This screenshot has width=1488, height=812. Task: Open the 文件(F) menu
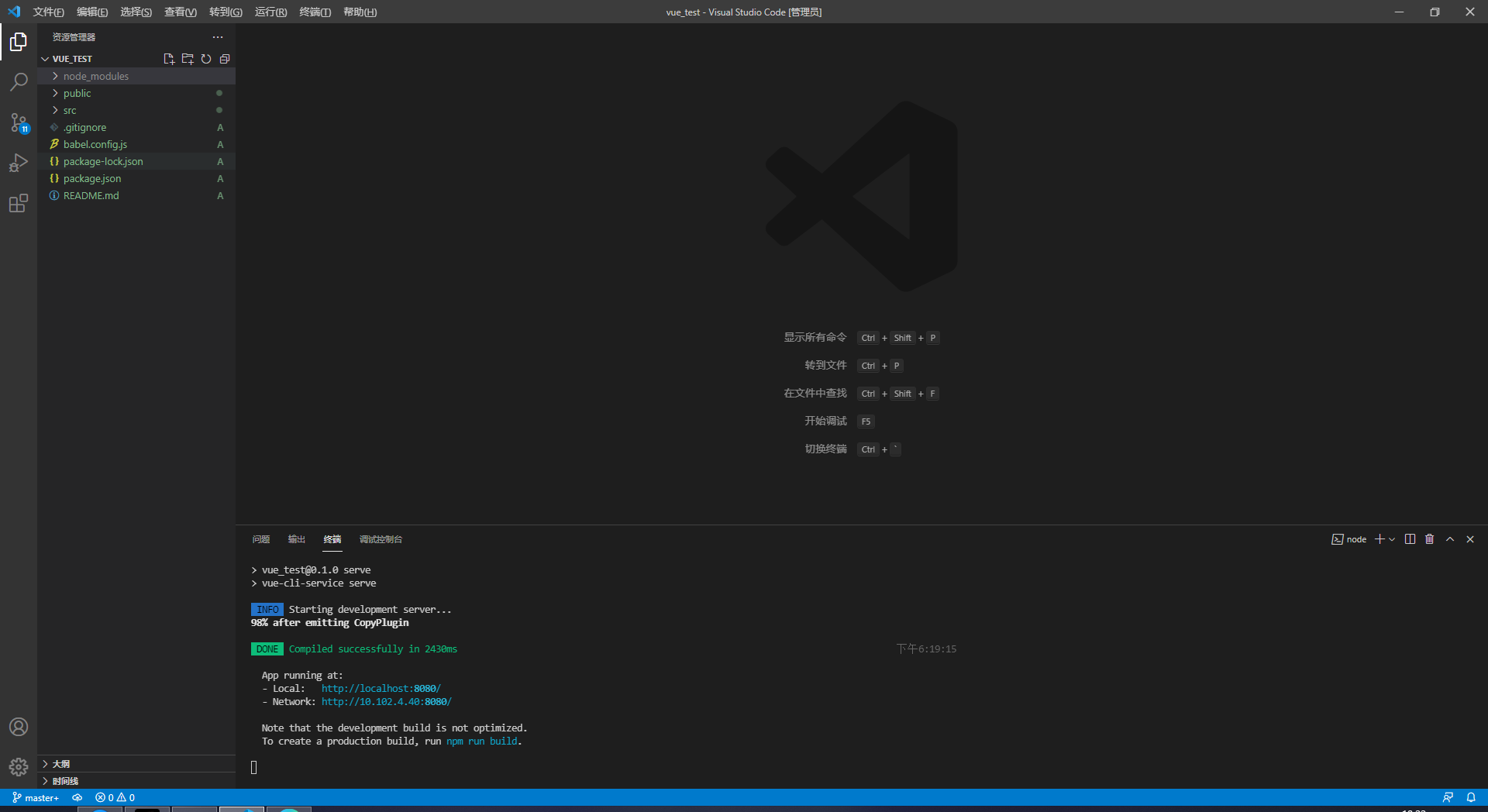[x=48, y=12]
